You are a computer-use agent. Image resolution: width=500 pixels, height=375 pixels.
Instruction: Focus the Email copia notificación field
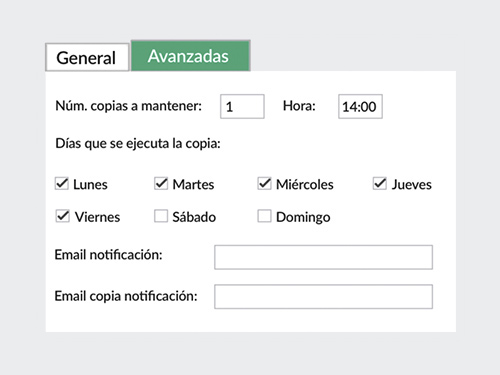pyautogui.click(x=324, y=297)
